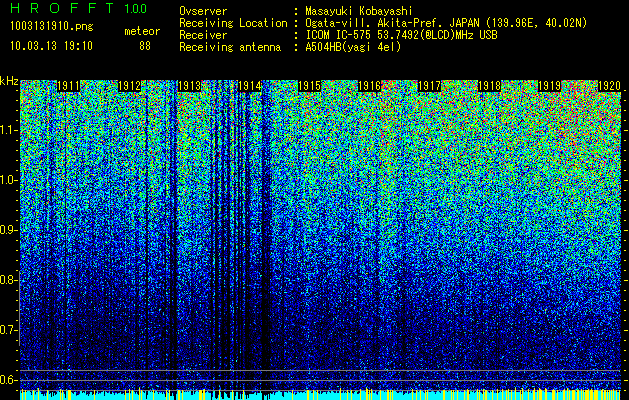
Task: Click the 1919 time marker
Action: (x=550, y=86)
